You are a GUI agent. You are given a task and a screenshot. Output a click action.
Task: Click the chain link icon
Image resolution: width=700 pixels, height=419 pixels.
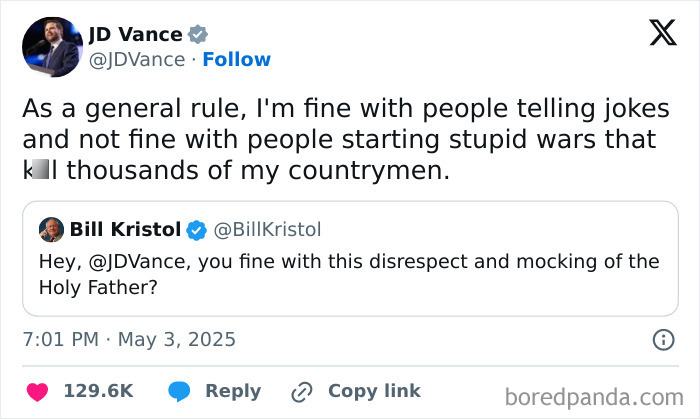click(x=302, y=391)
